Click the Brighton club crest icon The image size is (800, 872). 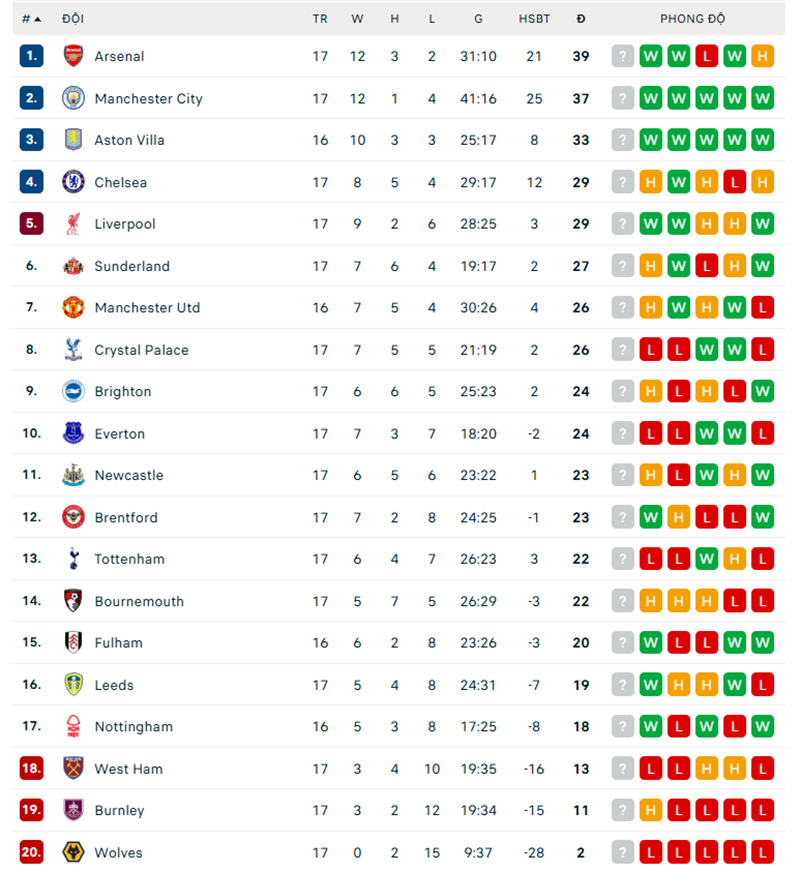point(73,391)
